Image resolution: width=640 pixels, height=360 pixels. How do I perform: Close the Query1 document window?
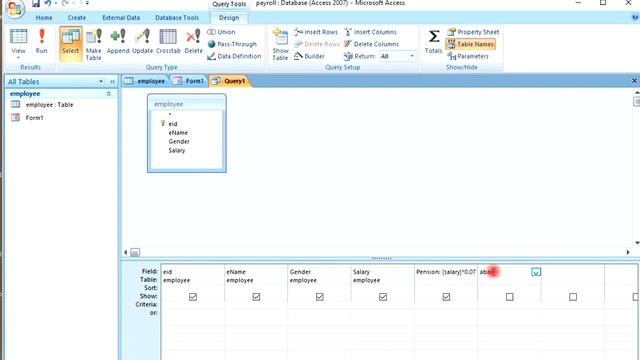pyautogui.click(x=634, y=81)
